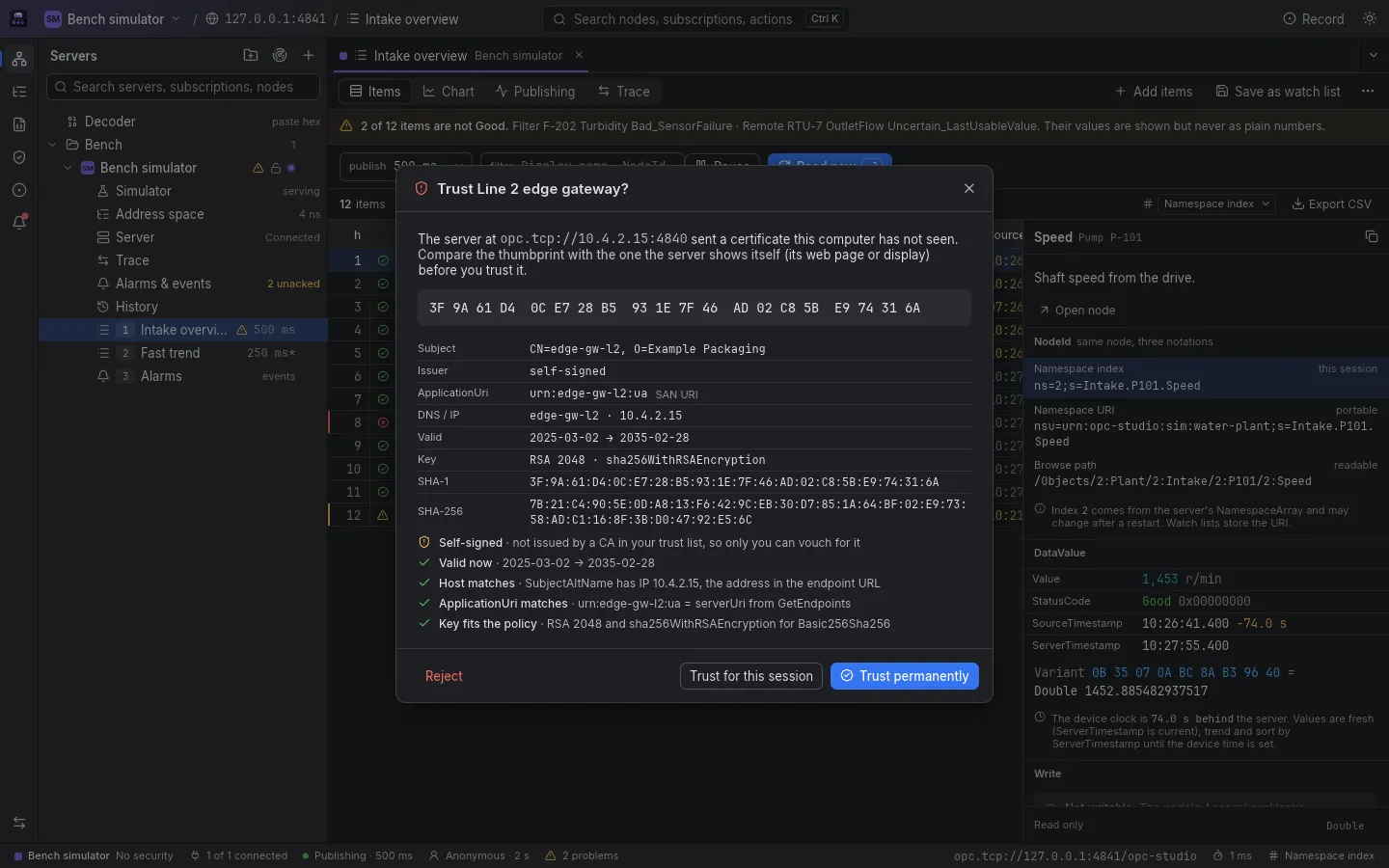Click the document icon in the activity bar
The height and width of the screenshot is (868, 1389).
click(19, 124)
